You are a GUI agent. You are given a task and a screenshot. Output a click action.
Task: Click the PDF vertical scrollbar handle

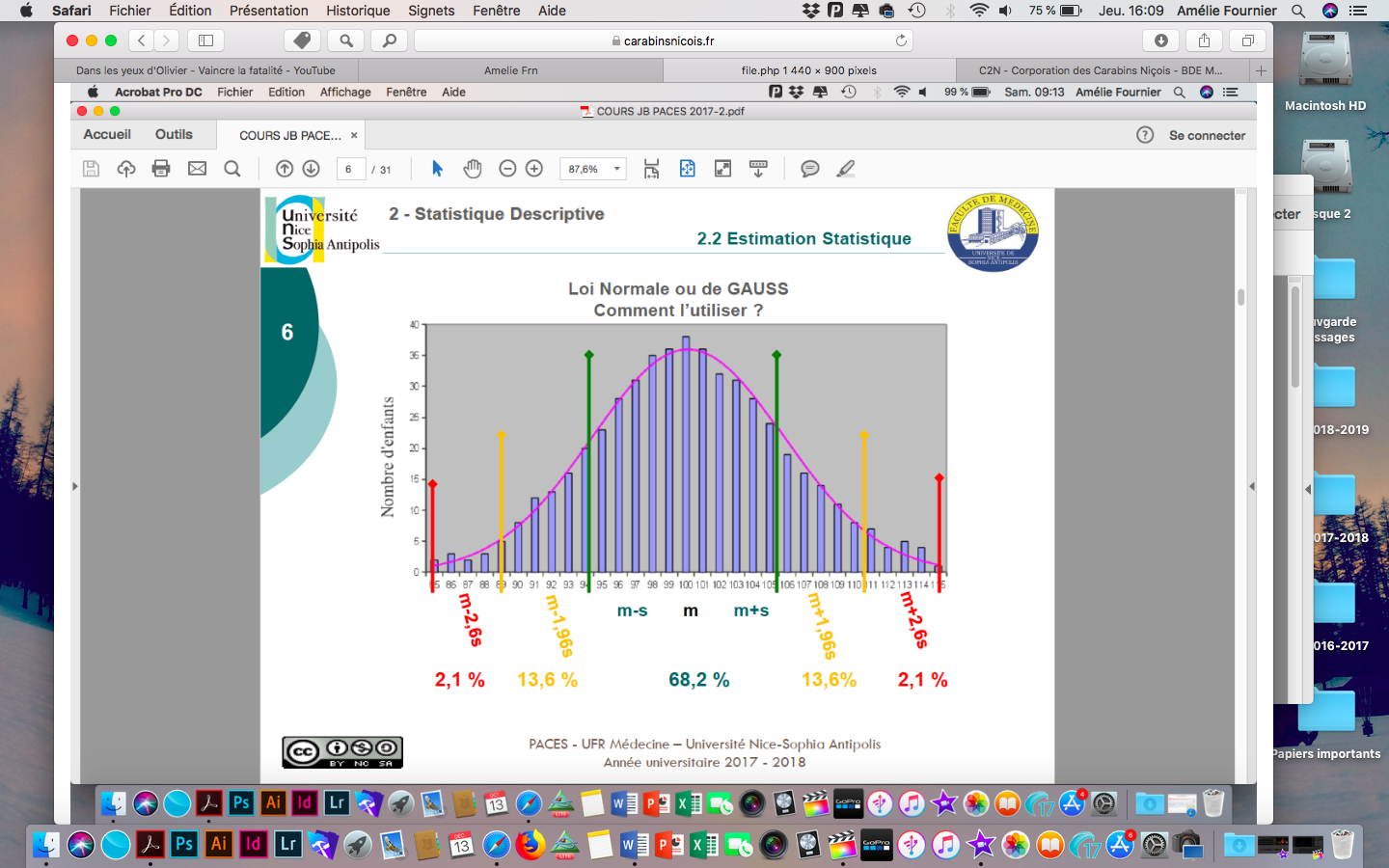point(1240,297)
